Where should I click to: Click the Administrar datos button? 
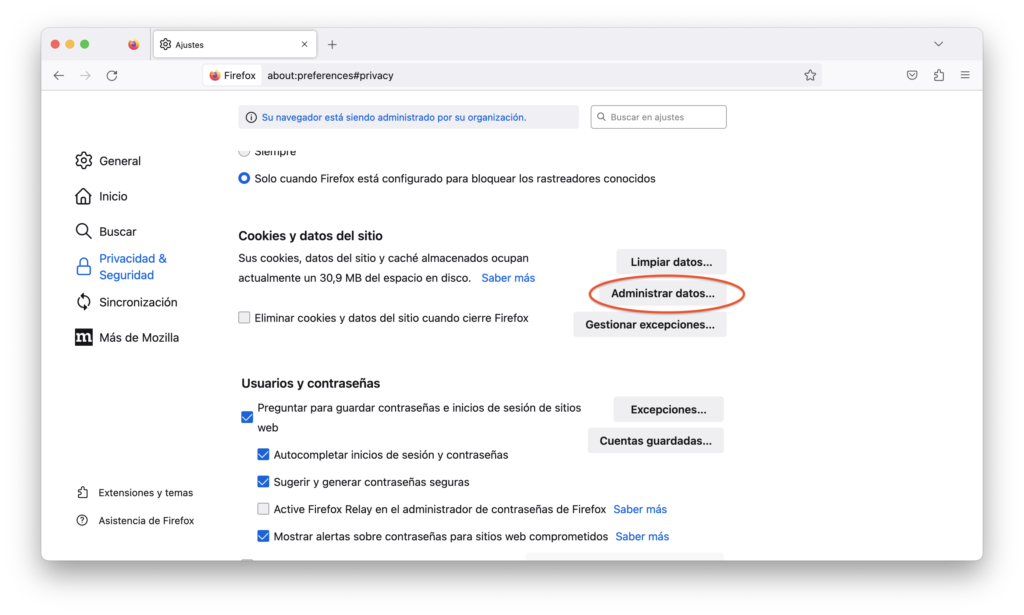point(663,294)
